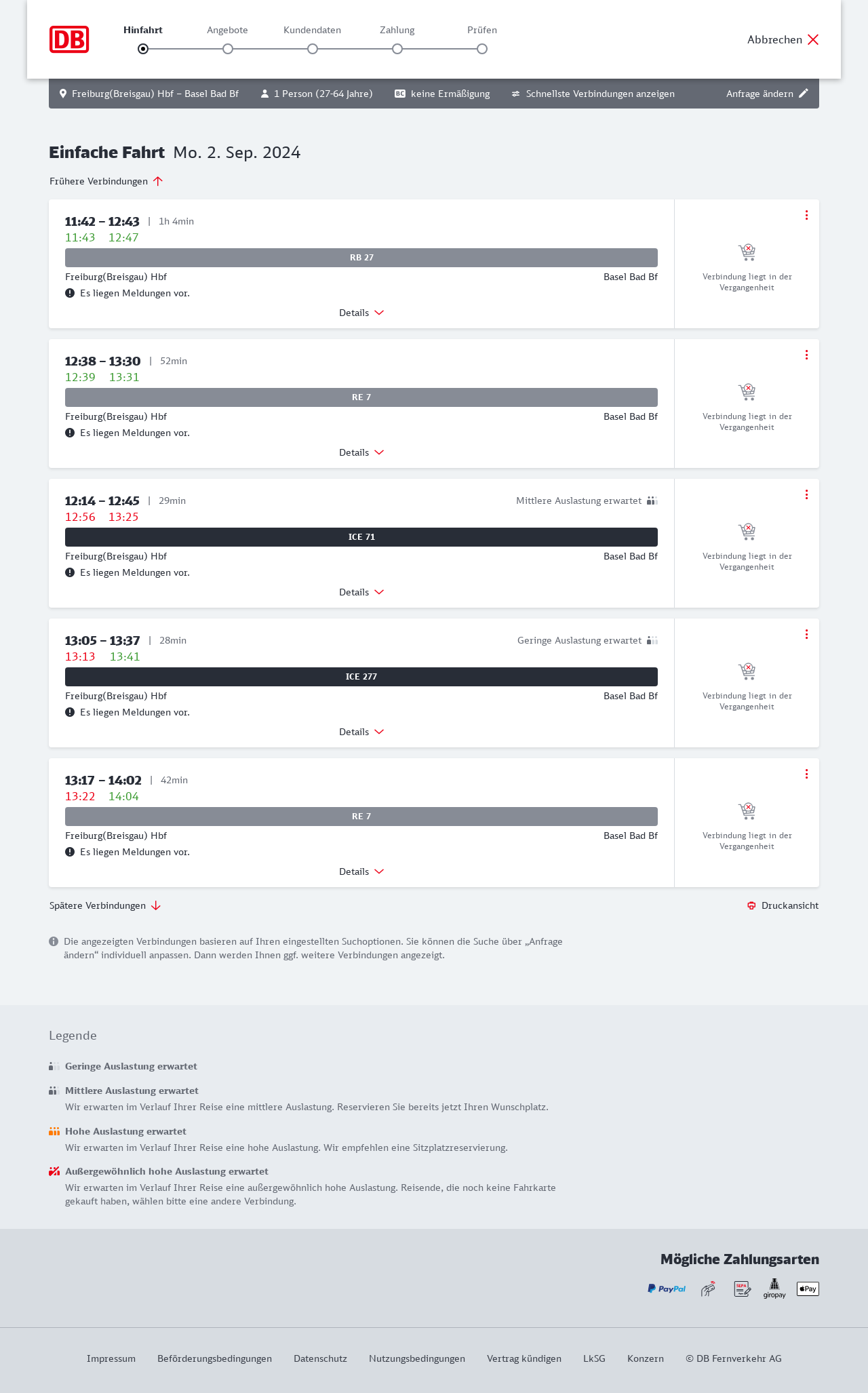
Task: Click the unavailable cart icon for ICE 277
Action: (x=747, y=671)
